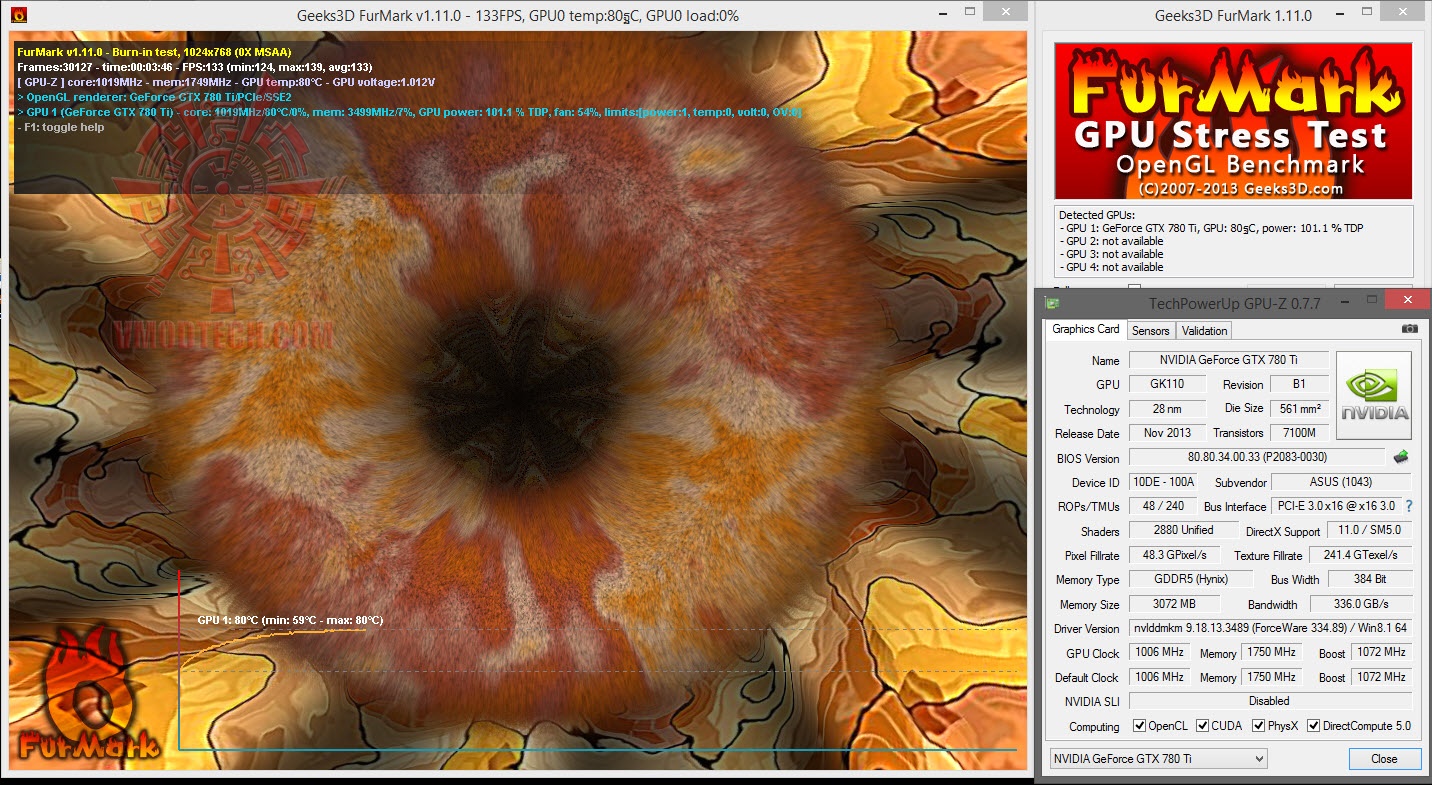Click the Shaders field showing 2880 Unified
1432x785 pixels.
pos(1183,530)
